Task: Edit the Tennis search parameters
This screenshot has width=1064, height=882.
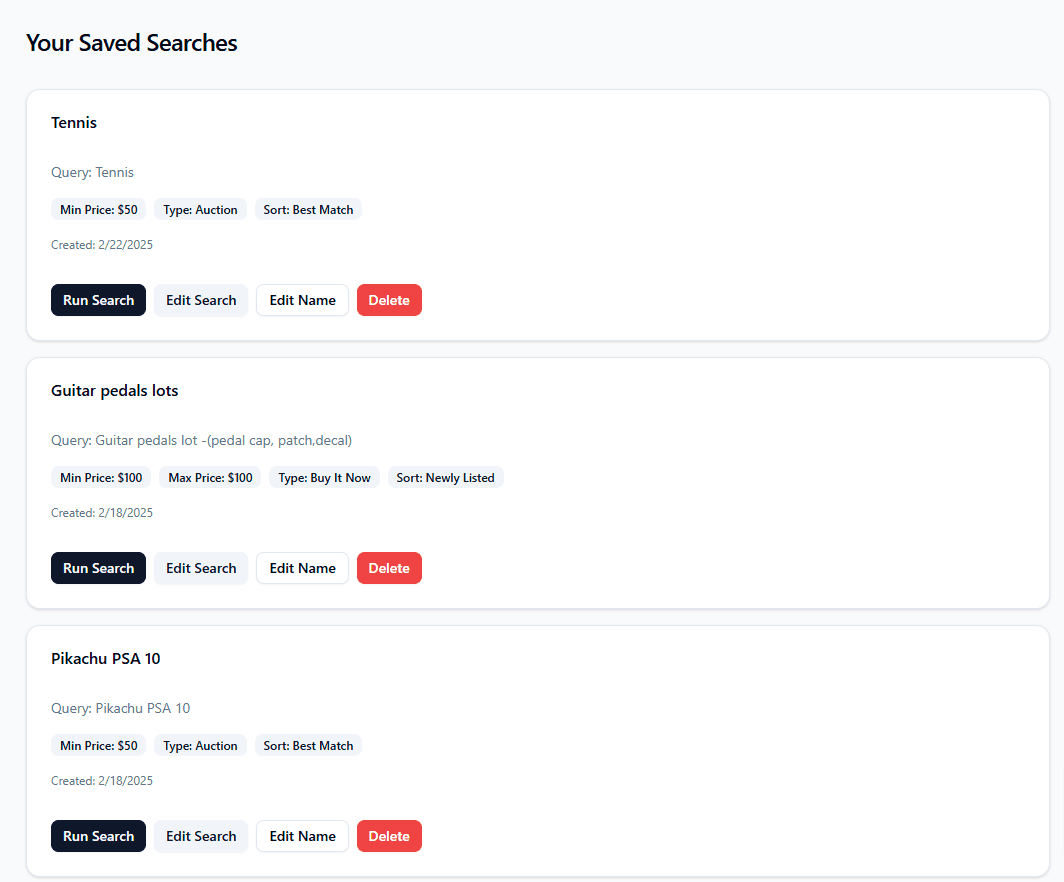Action: [200, 299]
